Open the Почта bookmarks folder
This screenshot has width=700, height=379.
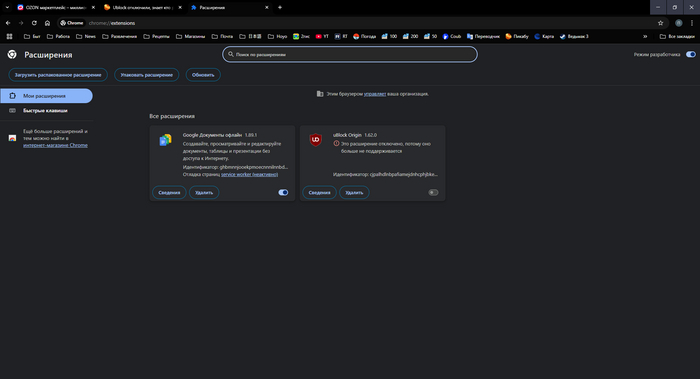222,37
